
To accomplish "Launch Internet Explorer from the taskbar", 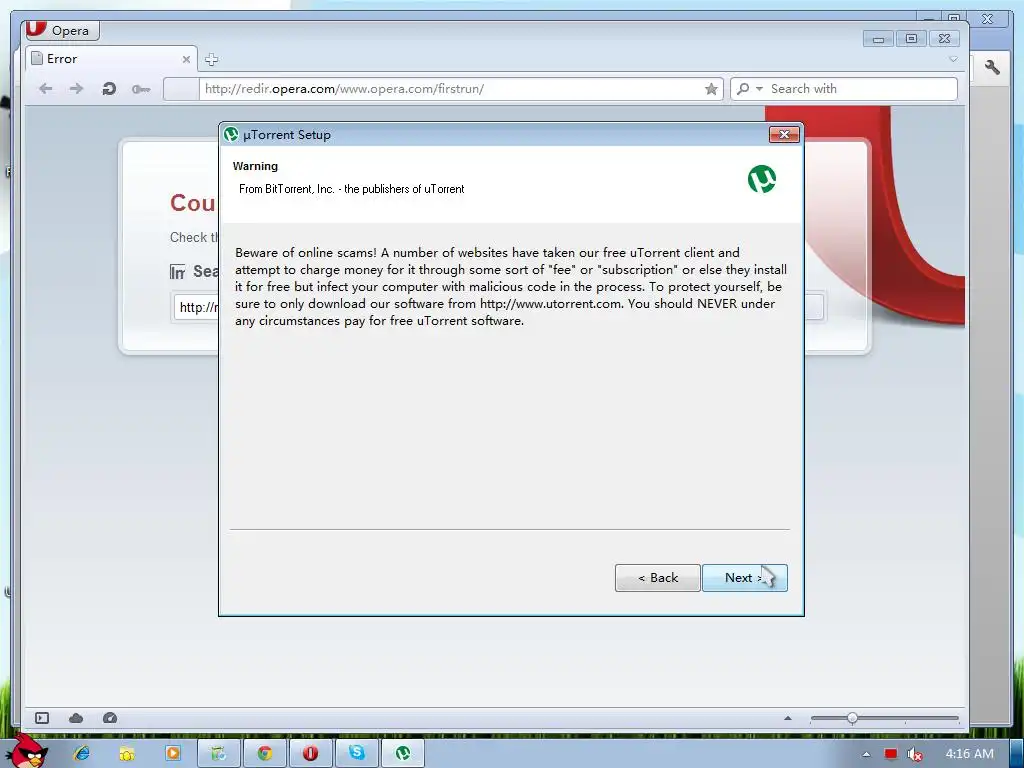I will point(82,753).
